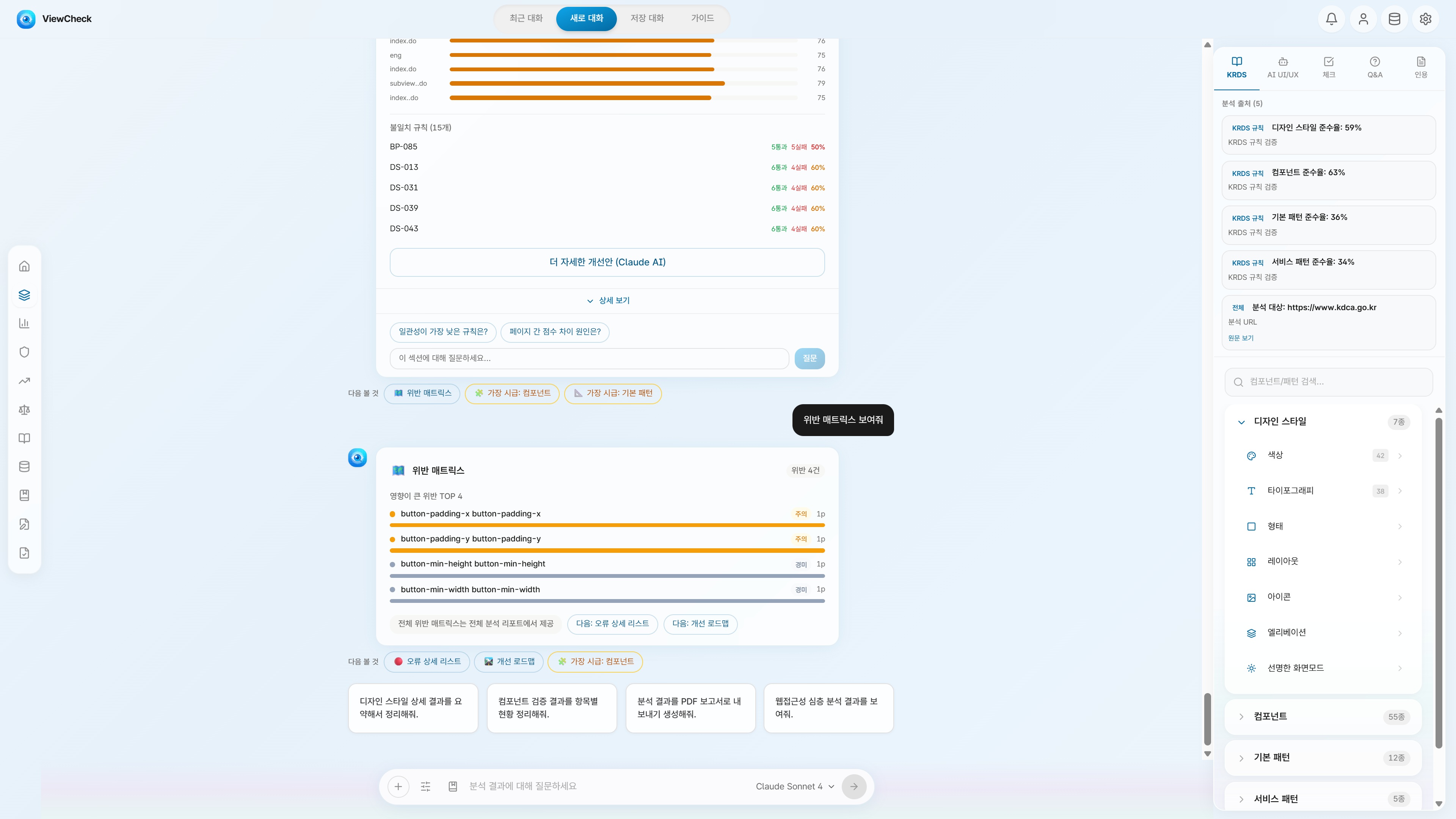This screenshot has width=1456, height=819.
Task: Select the layers icon in left sidebar
Action: [24, 295]
